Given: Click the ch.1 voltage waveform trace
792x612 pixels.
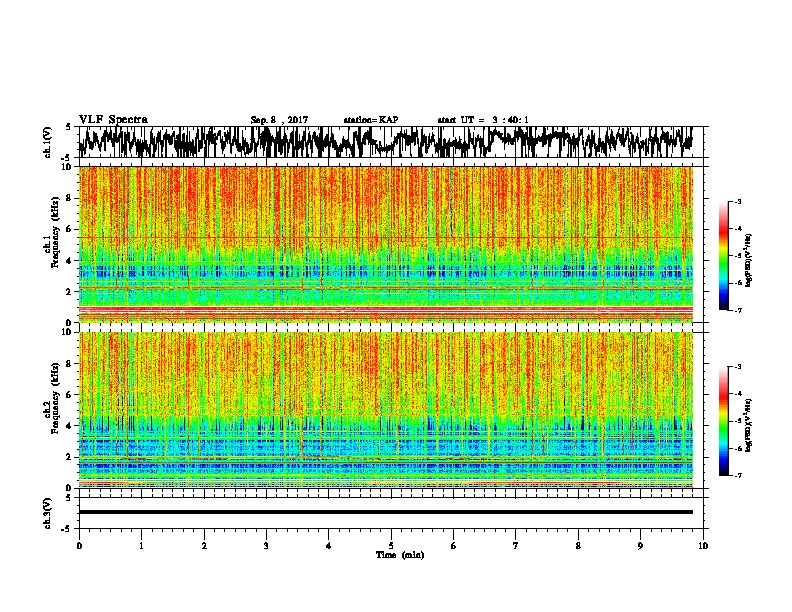Looking at the screenshot, I should (x=385, y=142).
